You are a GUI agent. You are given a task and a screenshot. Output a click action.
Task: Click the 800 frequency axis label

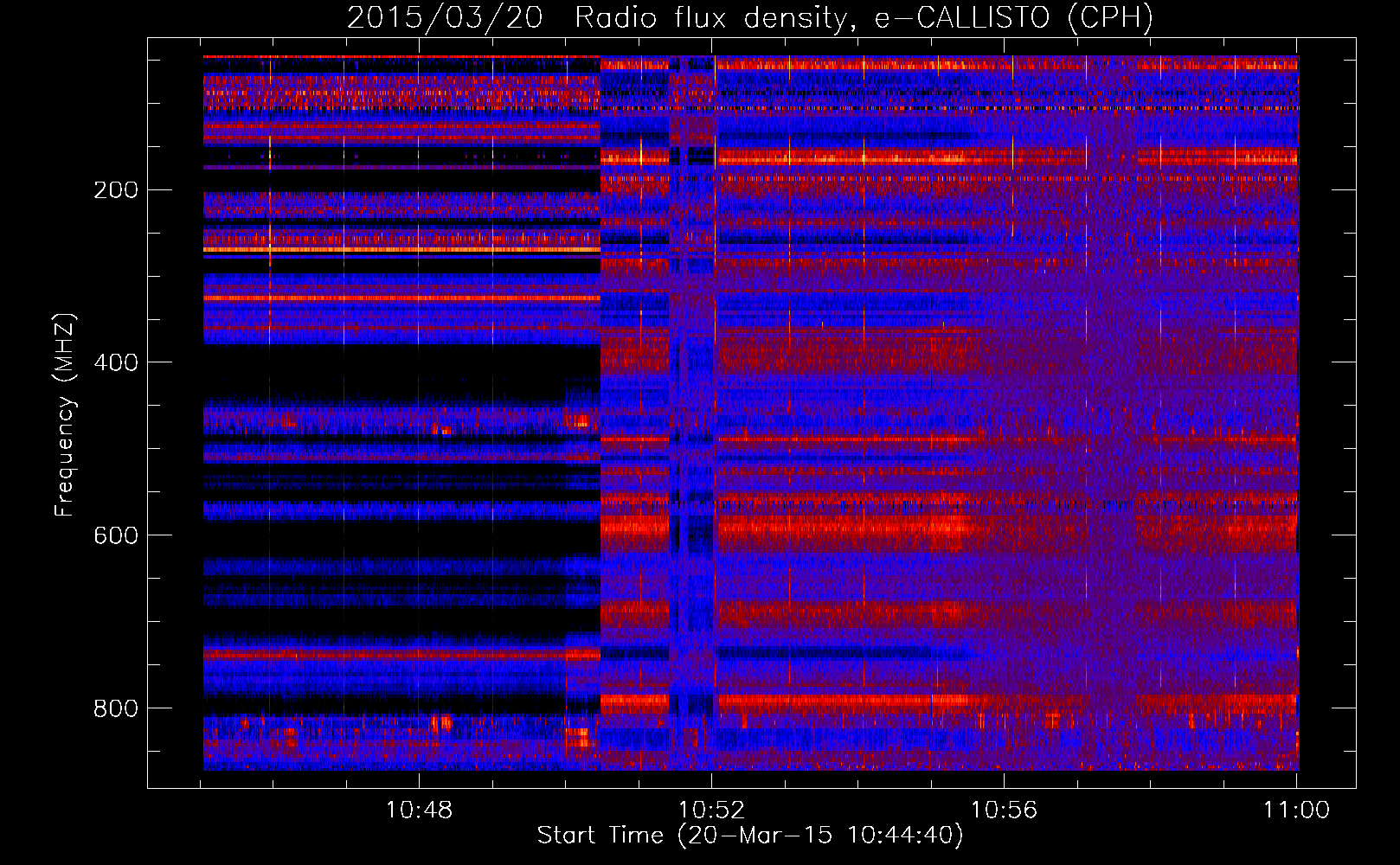[x=115, y=708]
